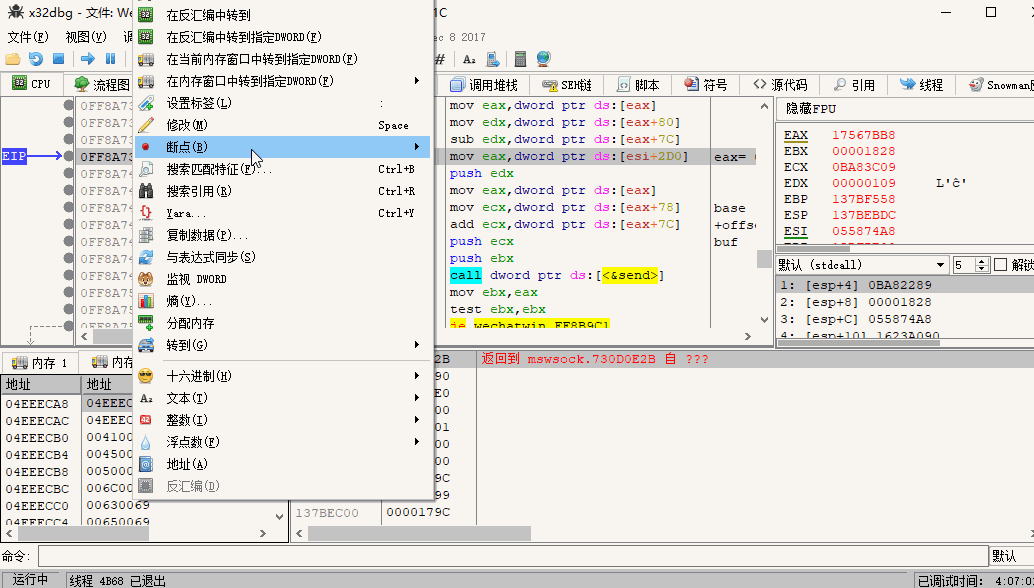The width and height of the screenshot is (1034, 588).
Task: Open the 脚本 tab
Action: click(638, 84)
